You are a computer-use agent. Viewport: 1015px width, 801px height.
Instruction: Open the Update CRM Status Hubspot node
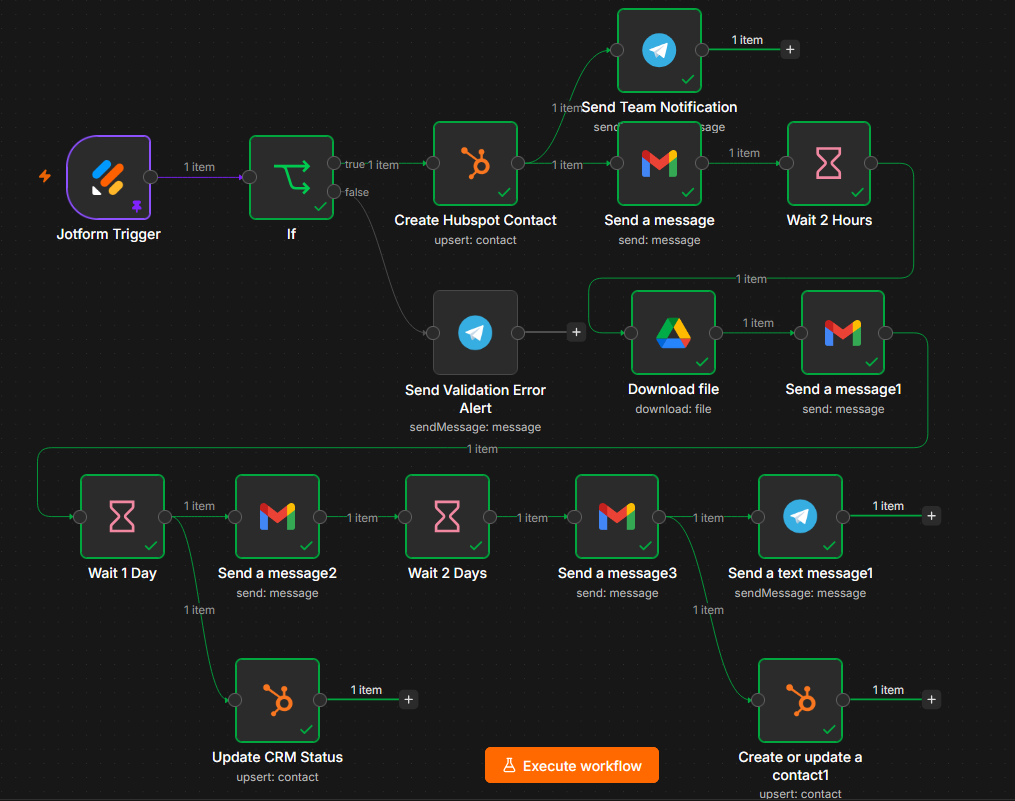277,700
